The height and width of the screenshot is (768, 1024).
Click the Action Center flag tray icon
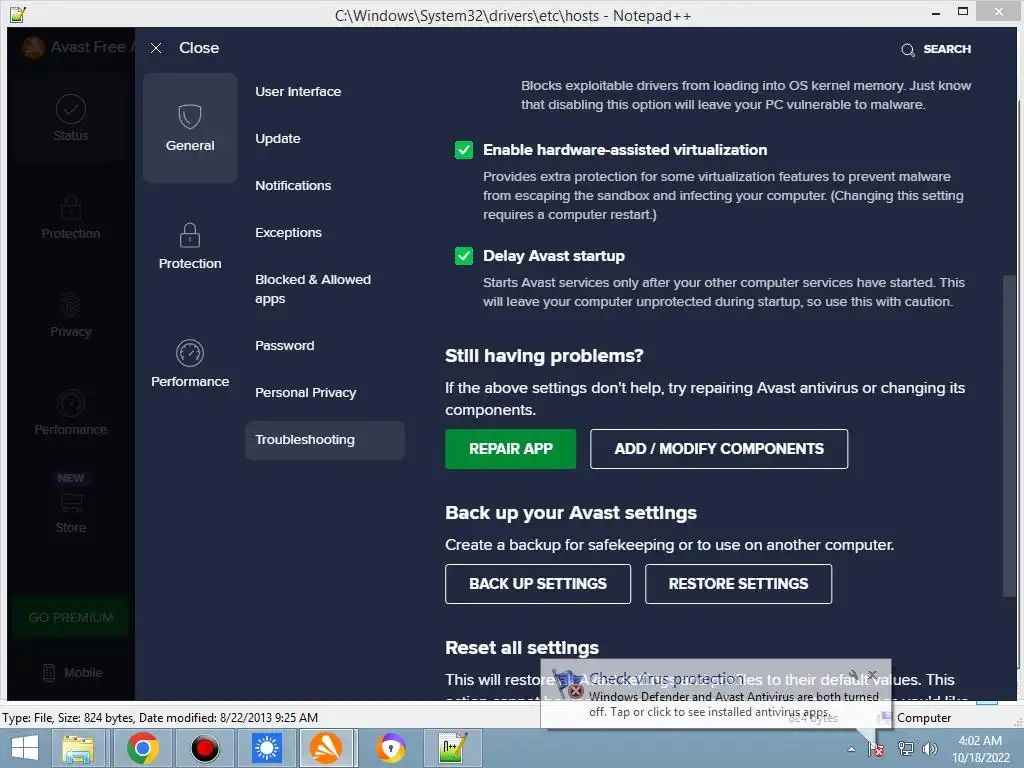875,749
